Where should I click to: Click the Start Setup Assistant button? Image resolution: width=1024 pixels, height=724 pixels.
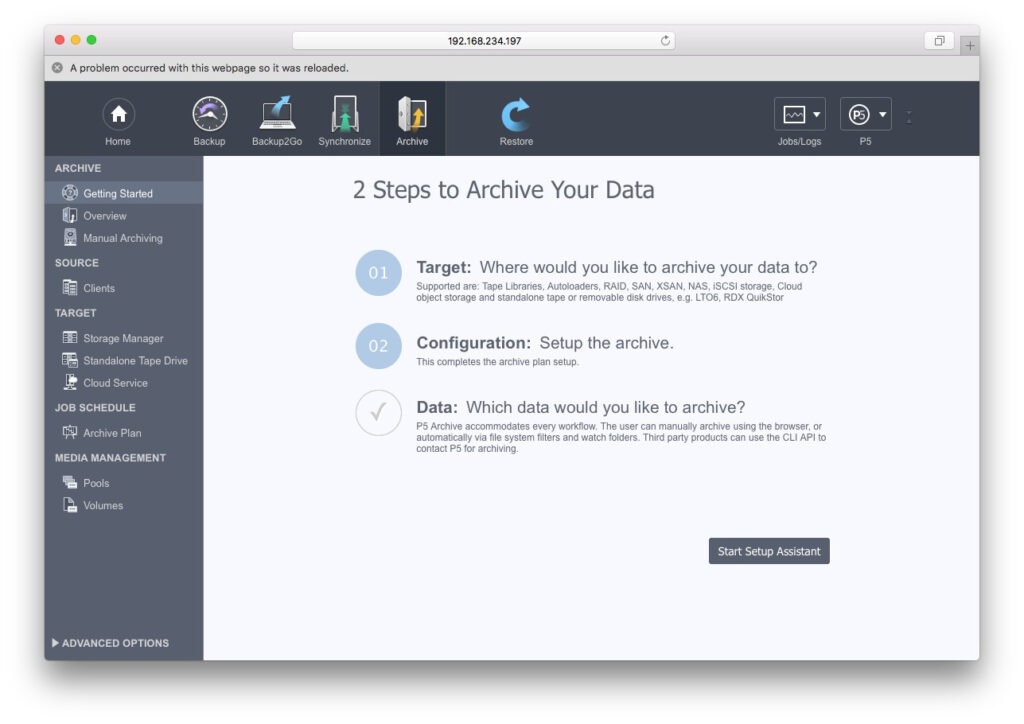(x=768, y=551)
